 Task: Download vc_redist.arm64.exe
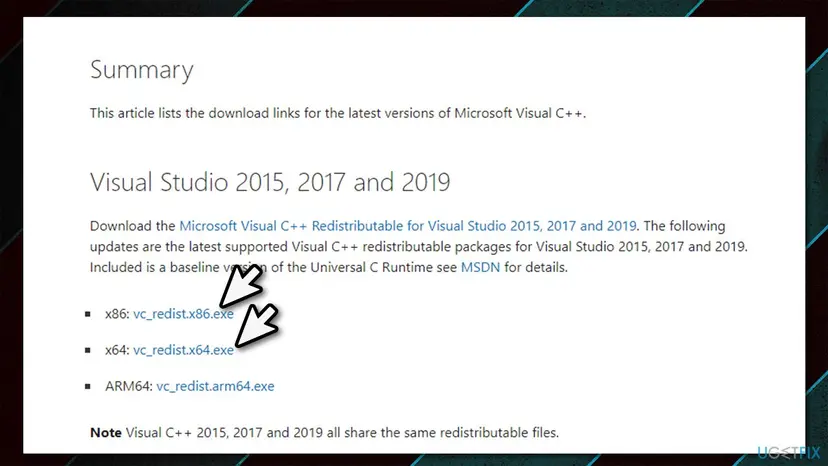pos(215,386)
